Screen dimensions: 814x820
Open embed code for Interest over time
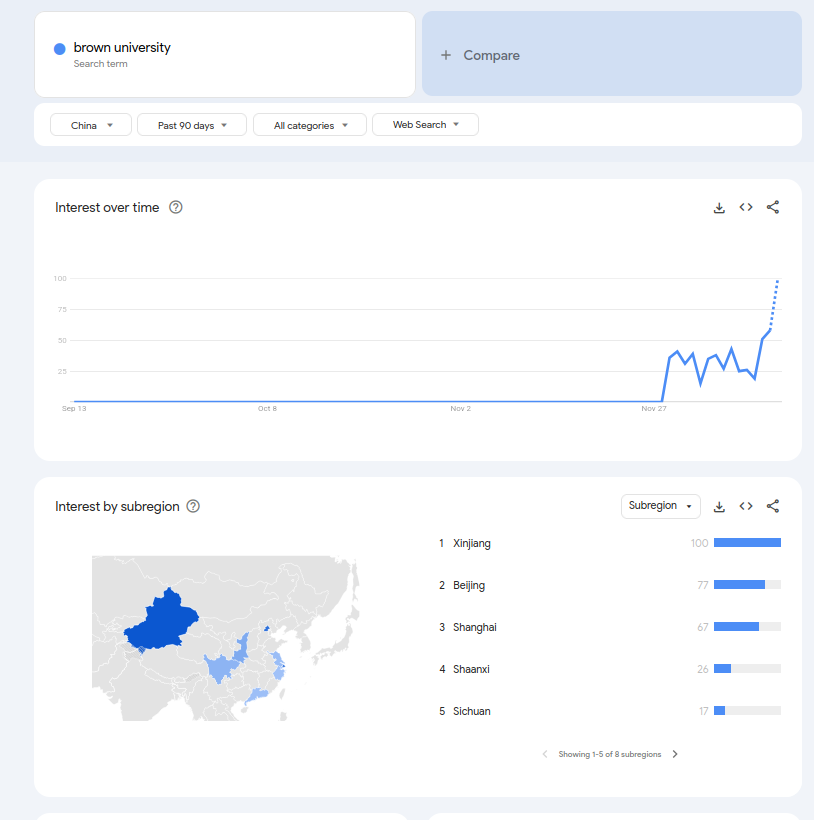coord(746,207)
